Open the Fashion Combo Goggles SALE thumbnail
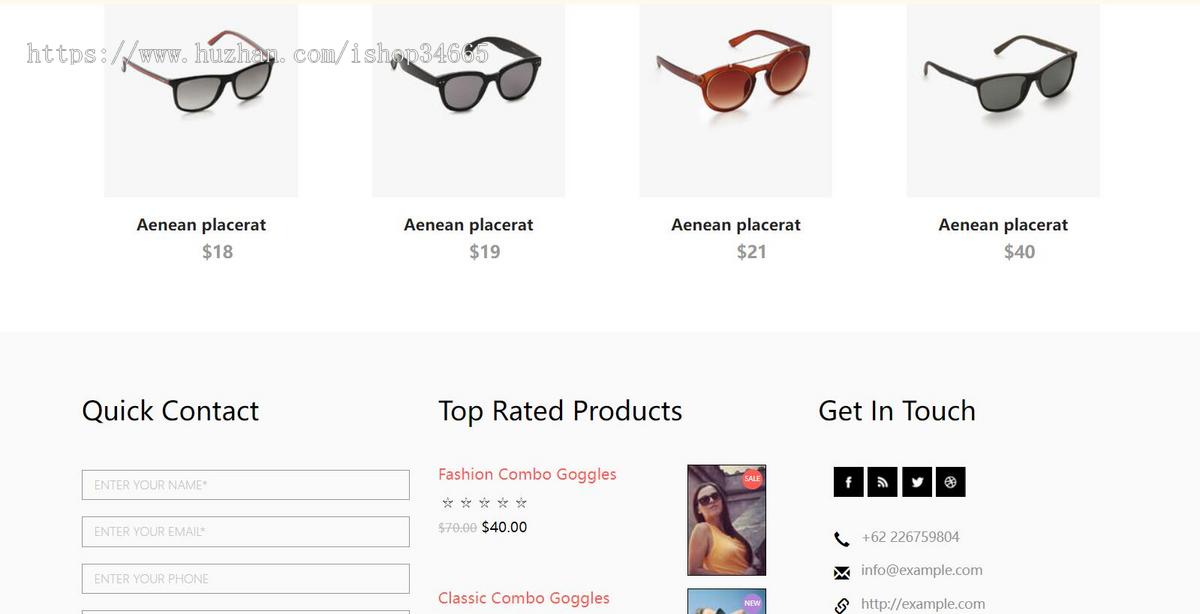The height and width of the screenshot is (614, 1200). [x=727, y=520]
